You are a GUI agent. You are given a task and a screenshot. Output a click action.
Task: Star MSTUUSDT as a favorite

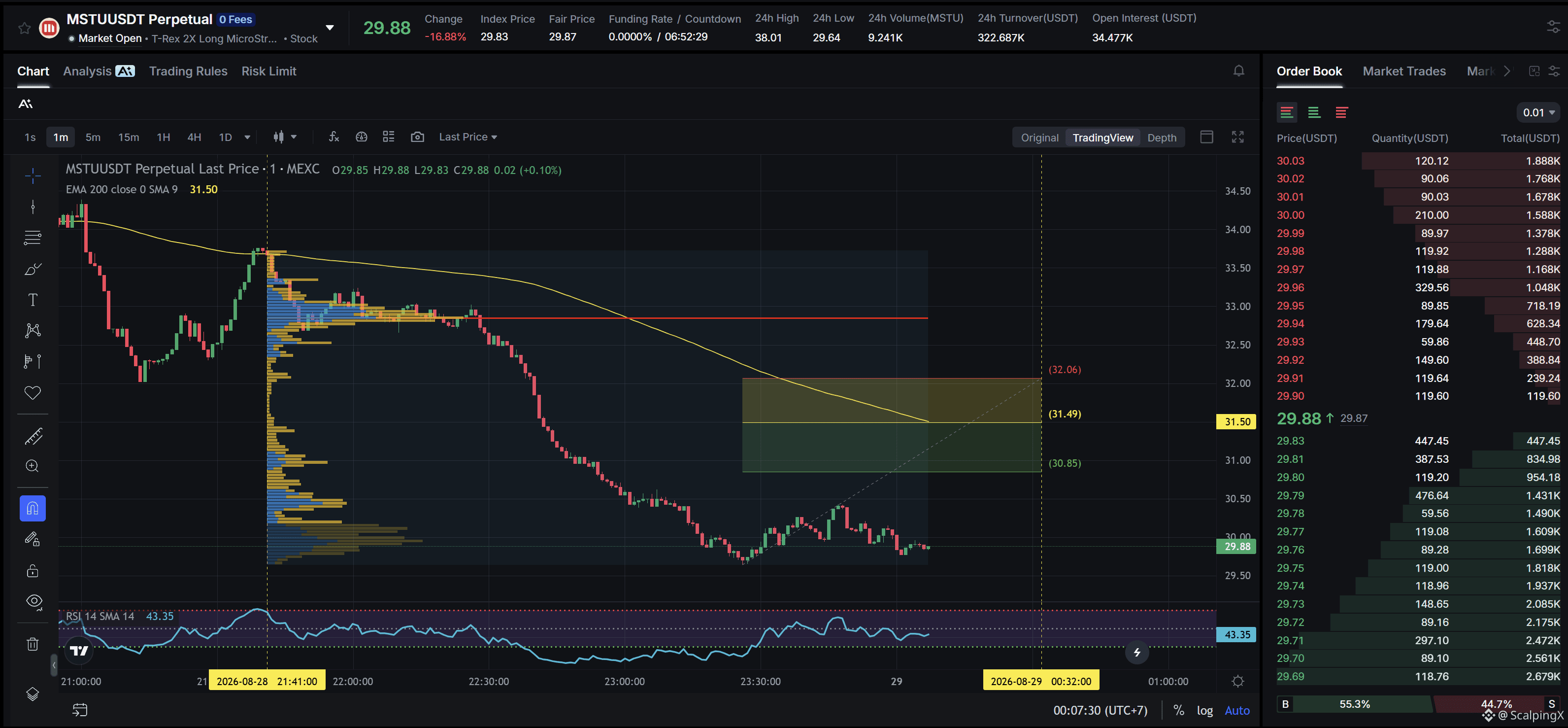[24, 28]
